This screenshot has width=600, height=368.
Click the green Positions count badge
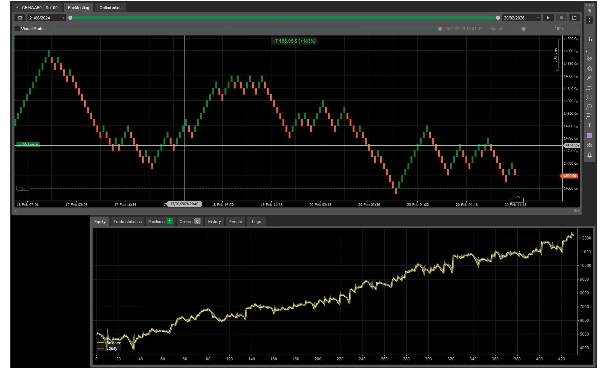coord(170,221)
